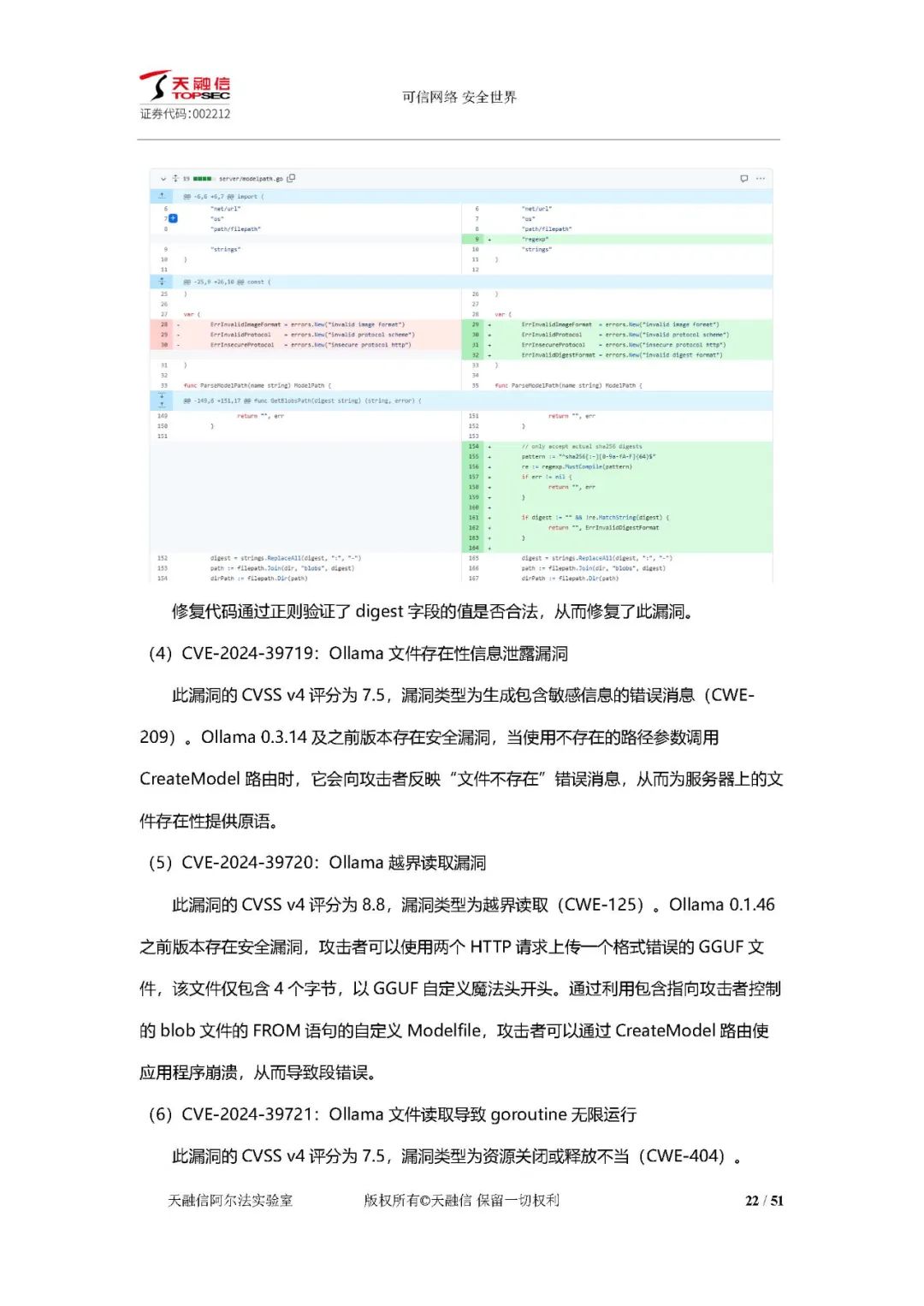Click the header text '可信网络 安全世界'
The image size is (924, 1306).
pos(459,97)
